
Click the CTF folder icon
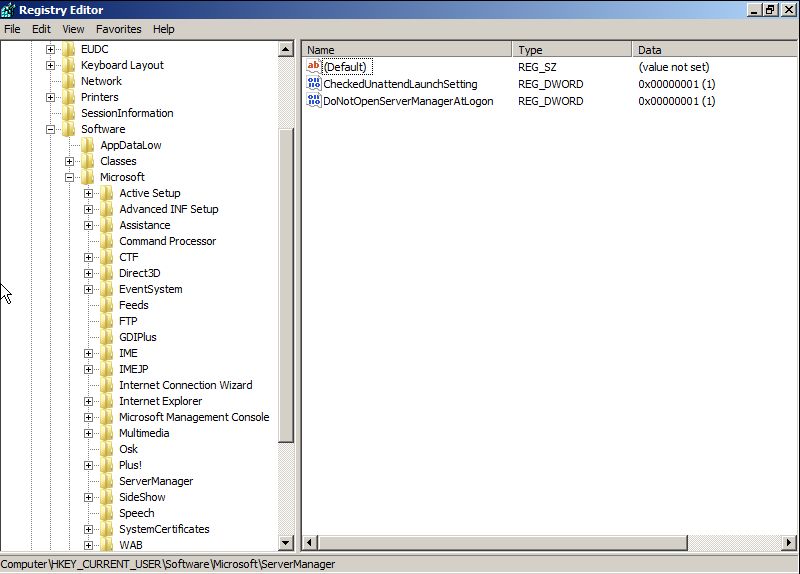pos(107,257)
